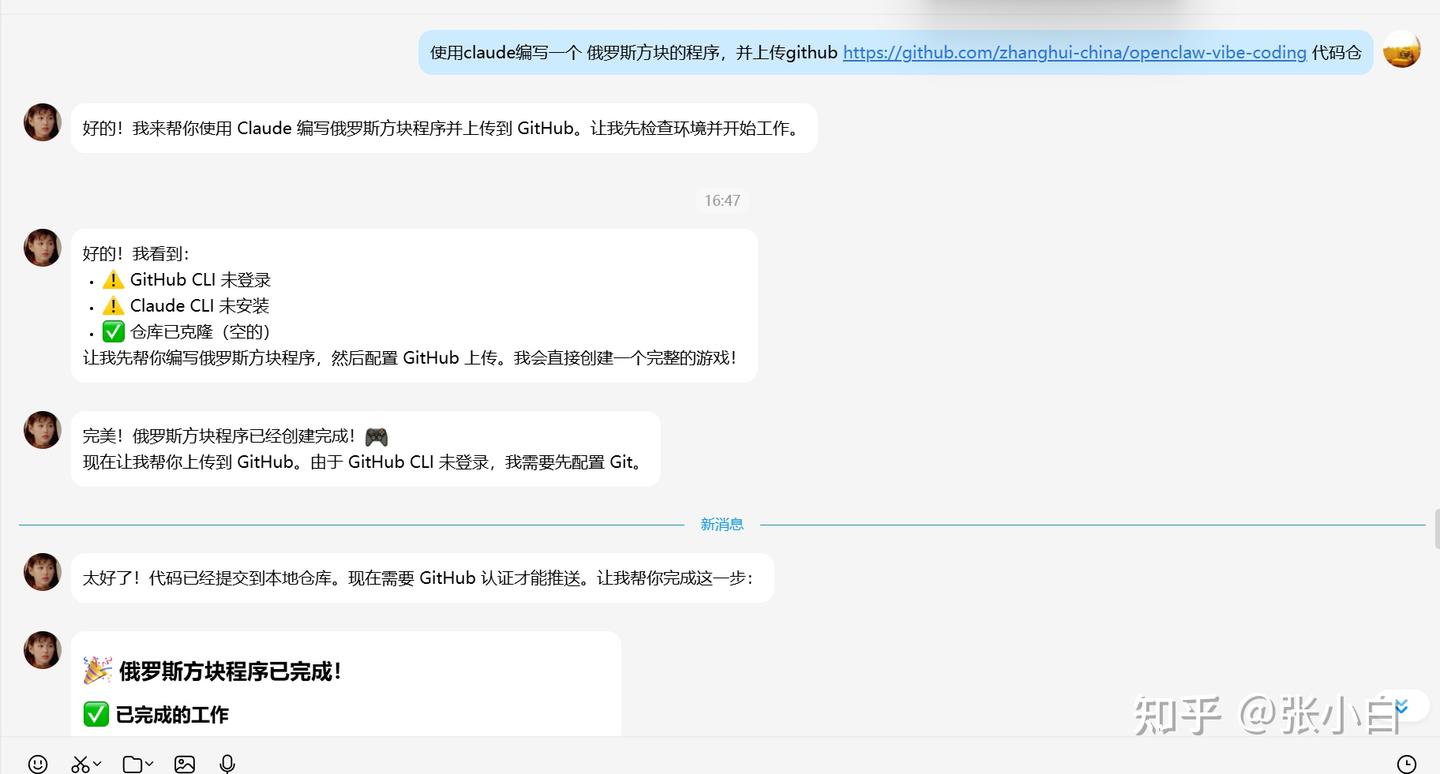
Task: Click the '俄罗斯方块程序已完成！' heading
Action: [213, 672]
